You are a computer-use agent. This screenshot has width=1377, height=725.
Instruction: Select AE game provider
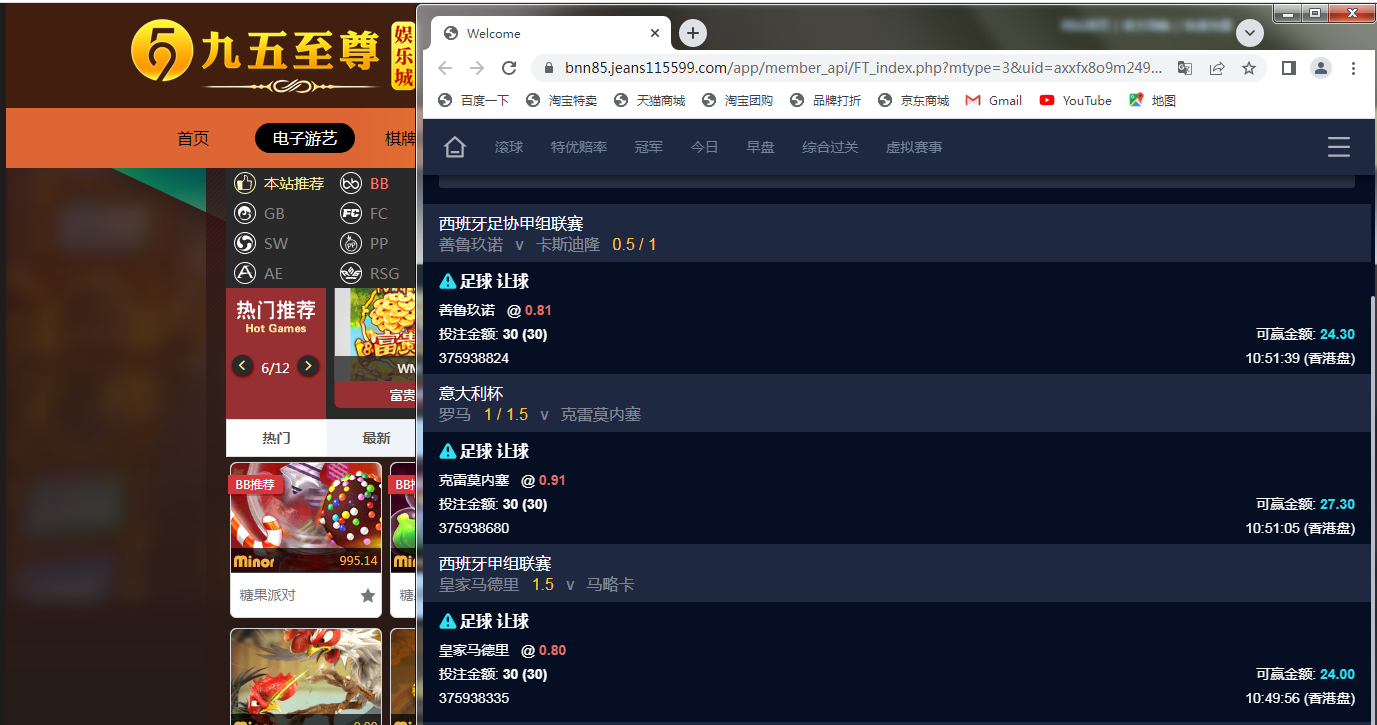259,273
